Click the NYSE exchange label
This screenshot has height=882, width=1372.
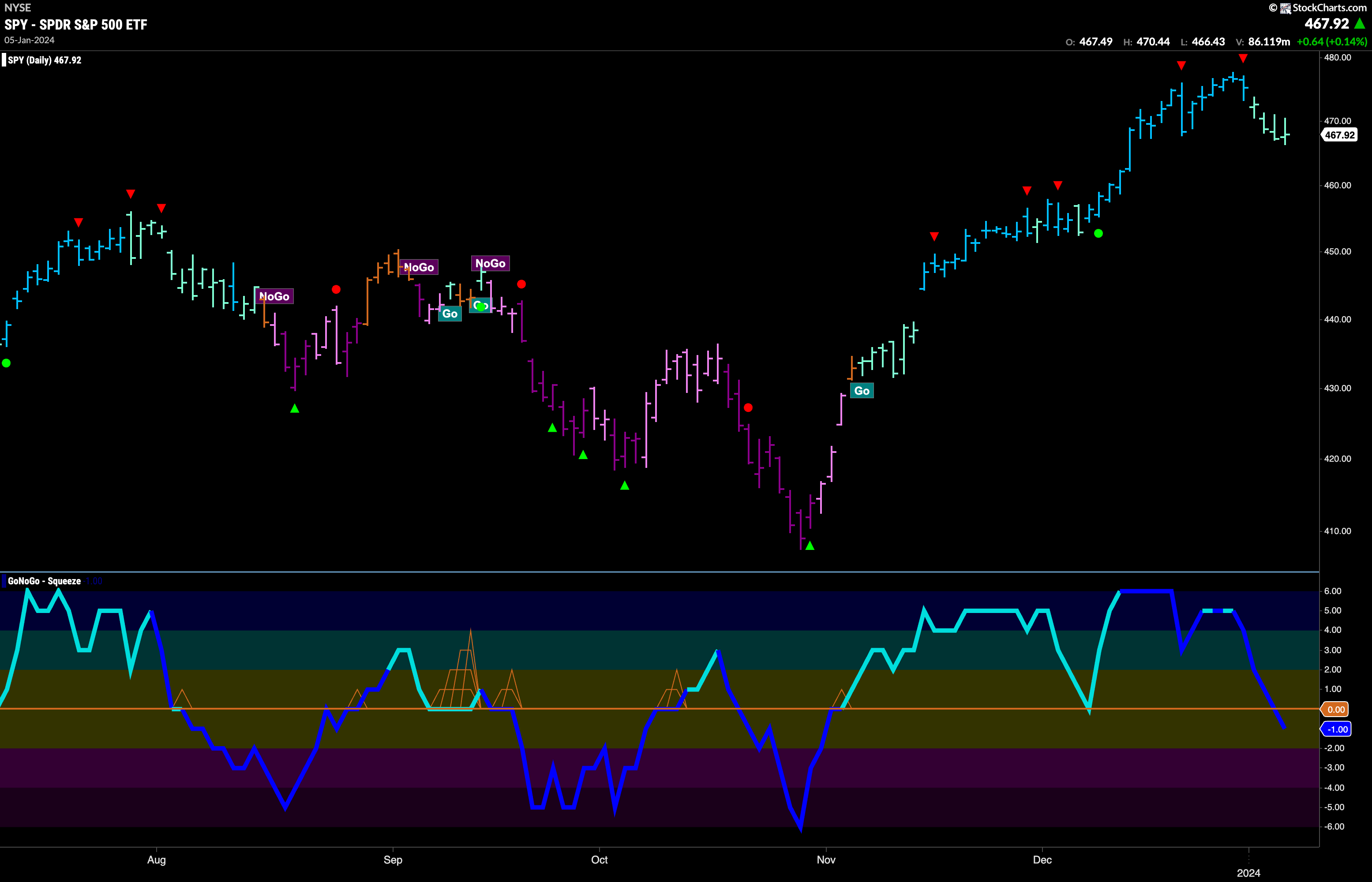(18, 7)
